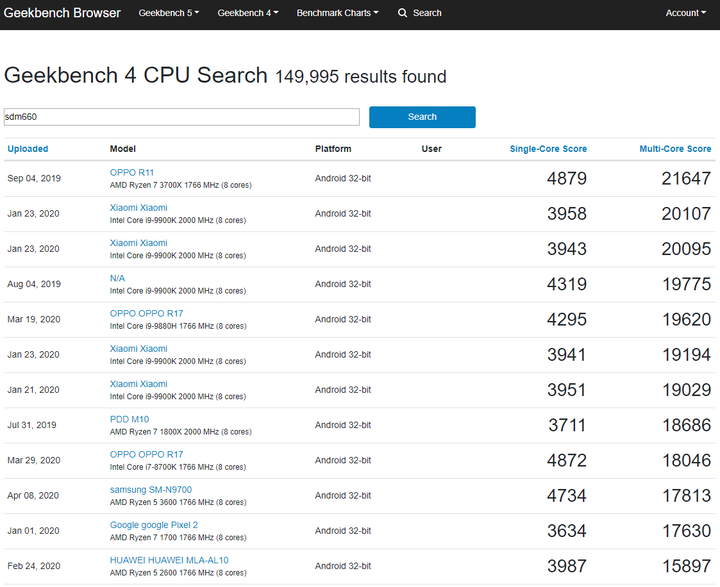This screenshot has width=720, height=587.
Task: Click the date Feb 24, 2020
Action: (x=34, y=566)
